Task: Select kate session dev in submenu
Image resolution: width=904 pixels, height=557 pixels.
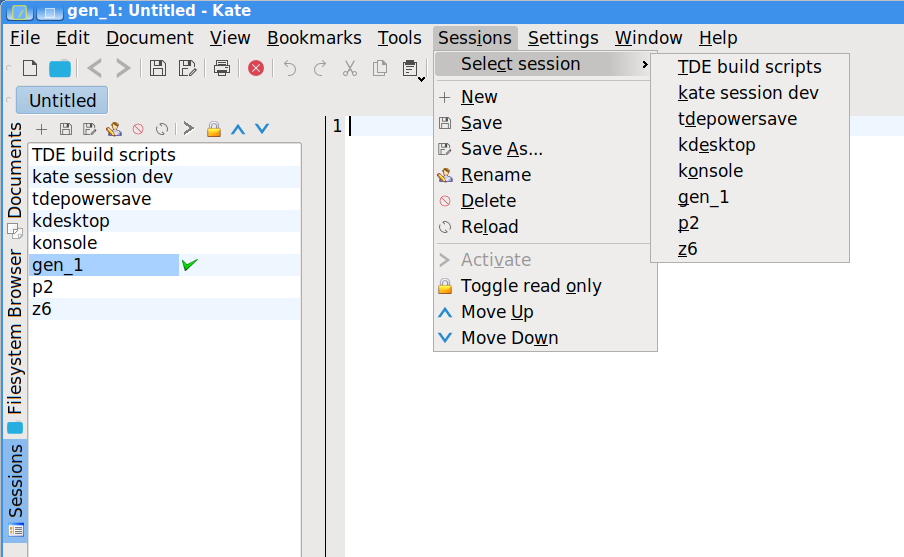Action: coord(750,93)
